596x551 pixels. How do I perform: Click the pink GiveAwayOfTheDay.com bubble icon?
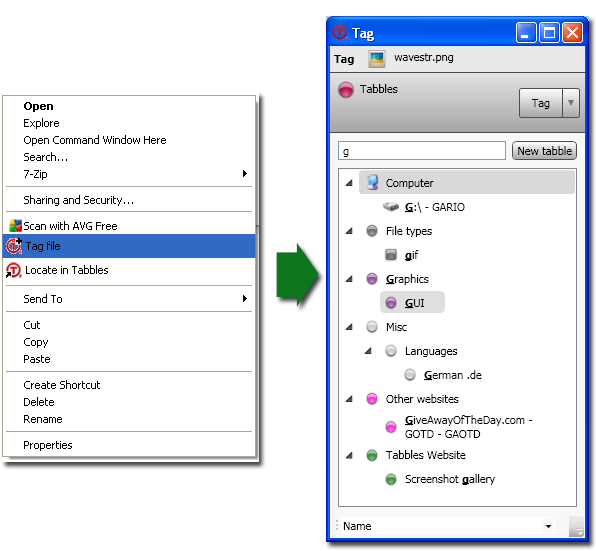click(391, 427)
